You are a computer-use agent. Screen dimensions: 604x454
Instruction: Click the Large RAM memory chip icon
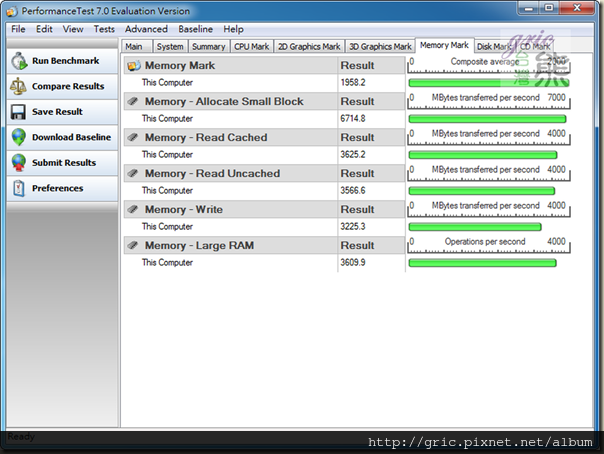tap(133, 245)
